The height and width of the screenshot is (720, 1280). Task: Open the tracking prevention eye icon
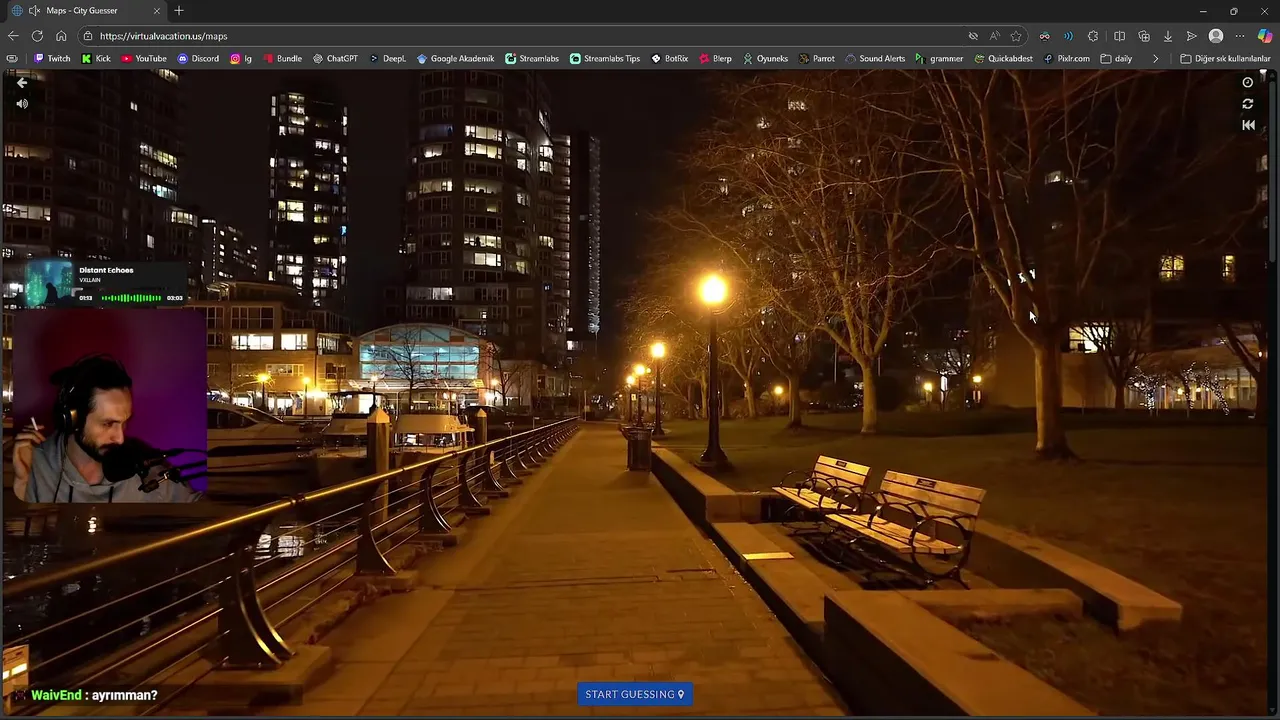coord(973,36)
